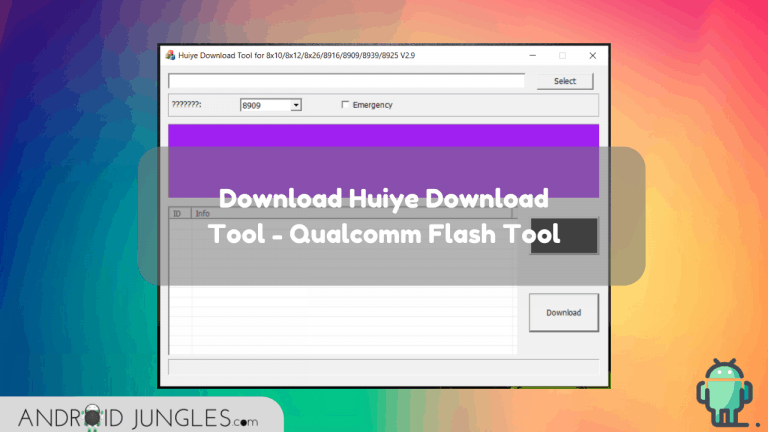Minimize the Huiye Download Tool window
Screen dimensions: 768x432
pyautogui.click(x=533, y=55)
